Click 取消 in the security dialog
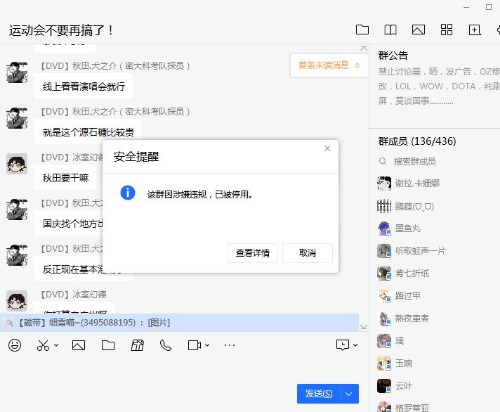 [x=307, y=253]
